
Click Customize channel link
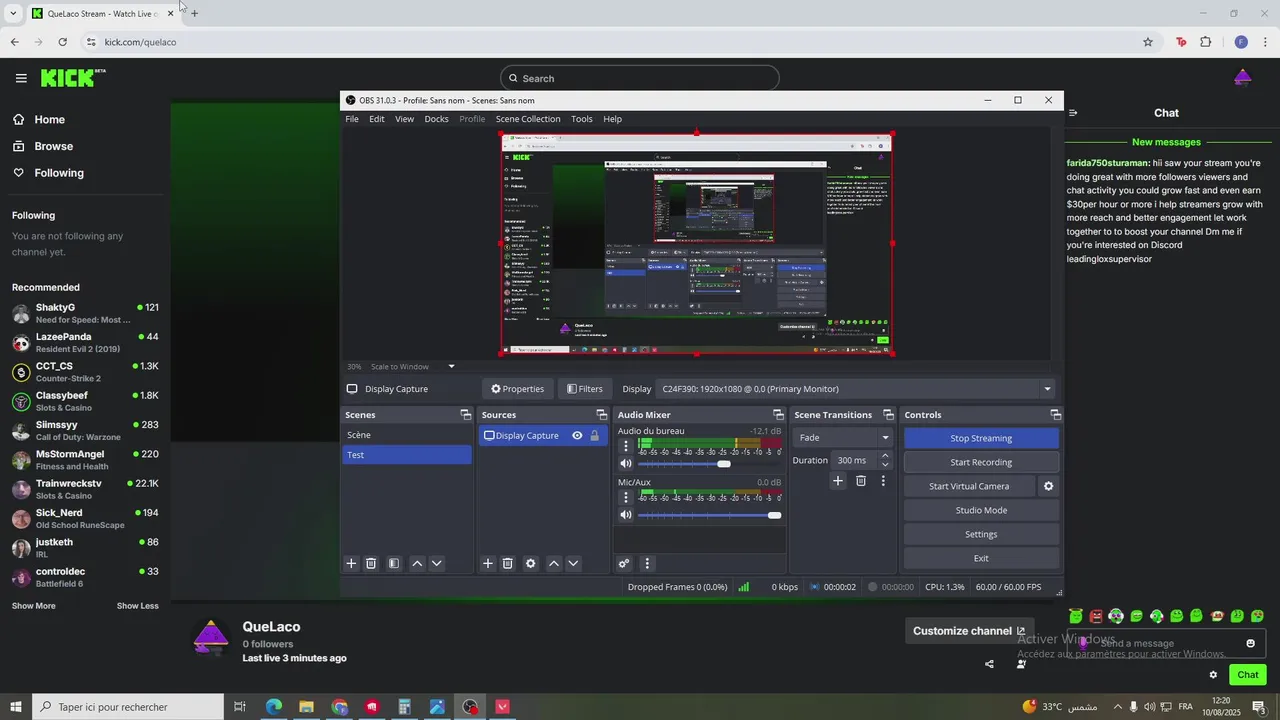(x=969, y=631)
